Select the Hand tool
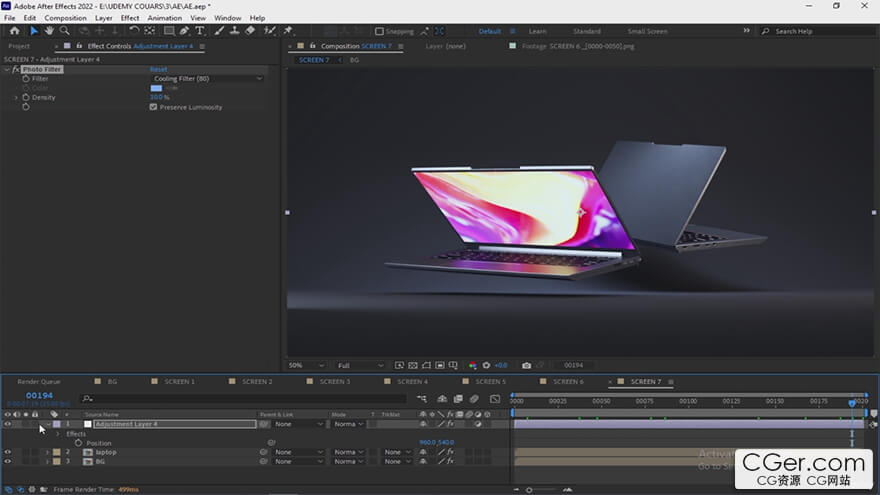This screenshot has height=495, width=880. coord(49,31)
